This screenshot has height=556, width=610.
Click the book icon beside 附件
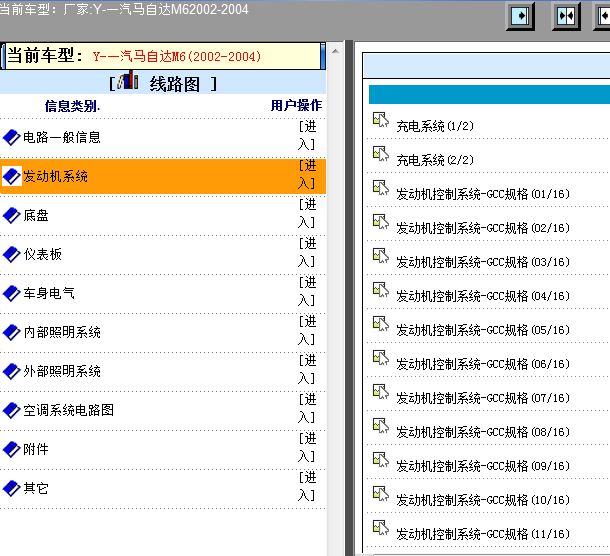click(x=11, y=449)
